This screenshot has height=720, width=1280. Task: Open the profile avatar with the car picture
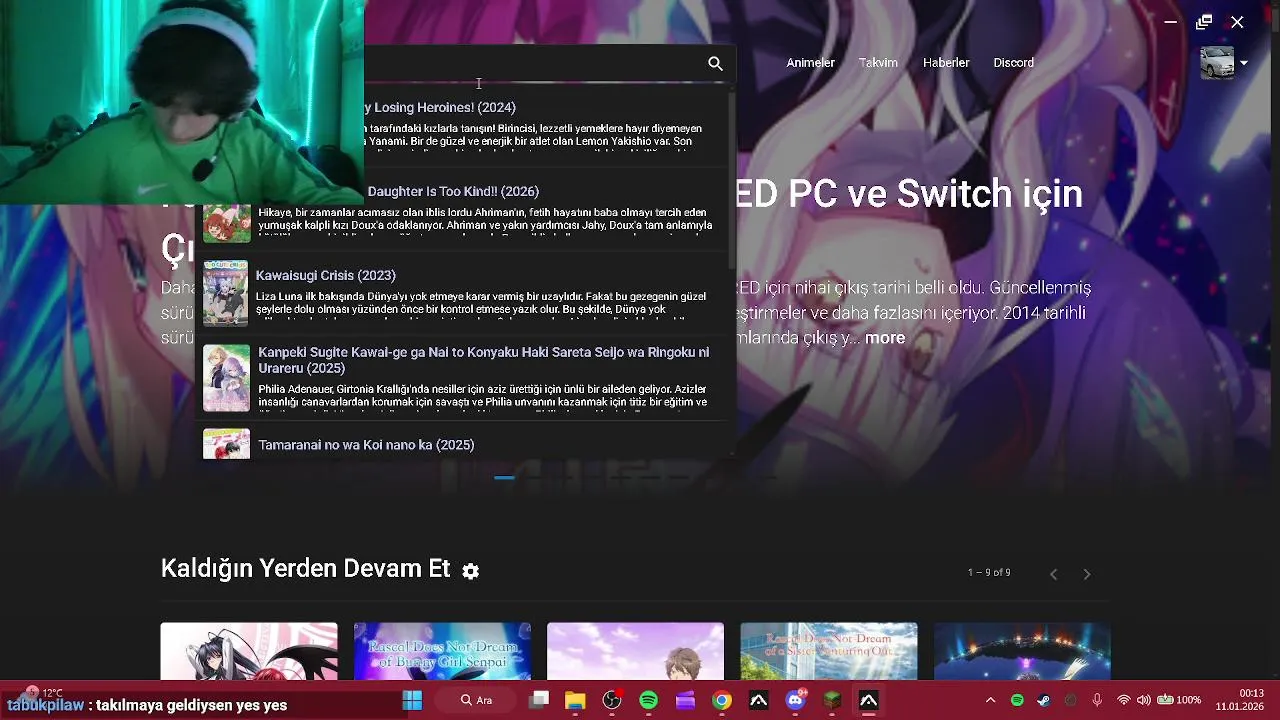coord(1217,63)
